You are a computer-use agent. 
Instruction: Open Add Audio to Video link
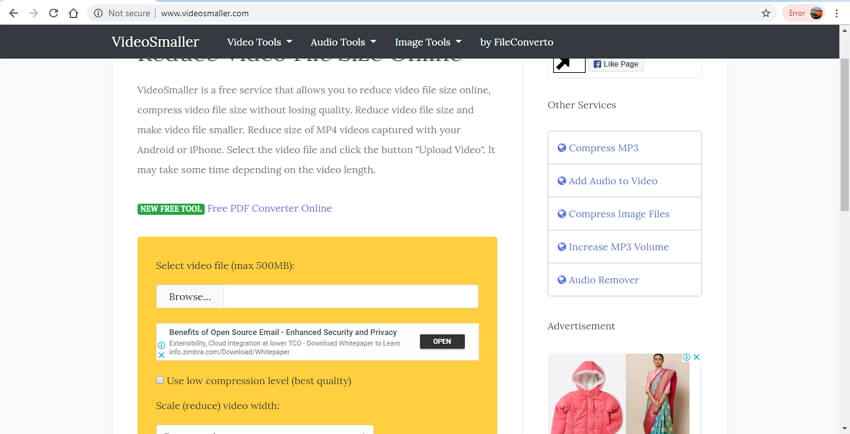(613, 181)
